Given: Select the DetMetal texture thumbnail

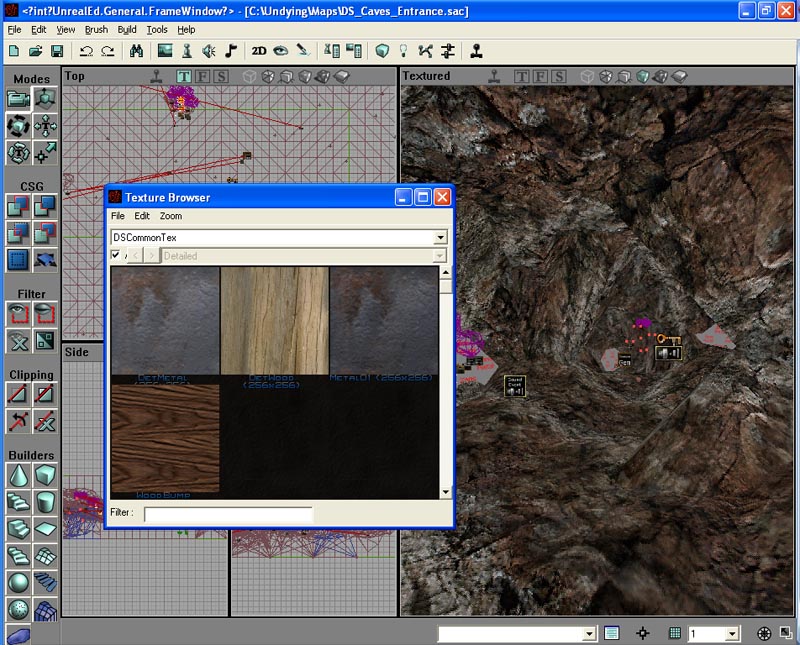Looking at the screenshot, I should 165,321.
